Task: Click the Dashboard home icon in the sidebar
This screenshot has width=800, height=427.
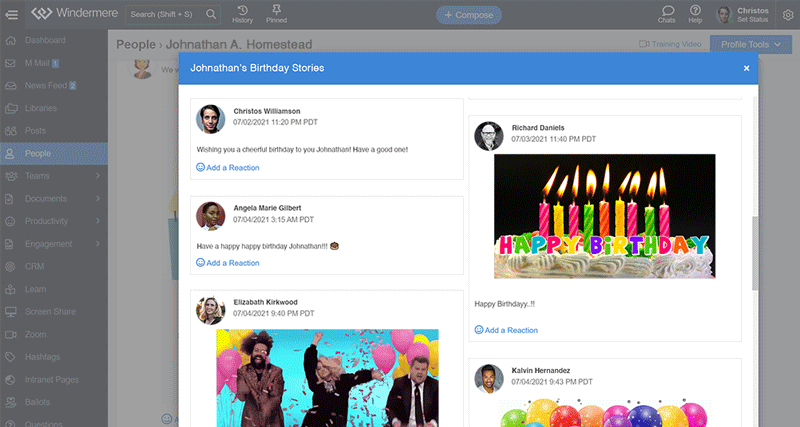Action: [x=11, y=40]
